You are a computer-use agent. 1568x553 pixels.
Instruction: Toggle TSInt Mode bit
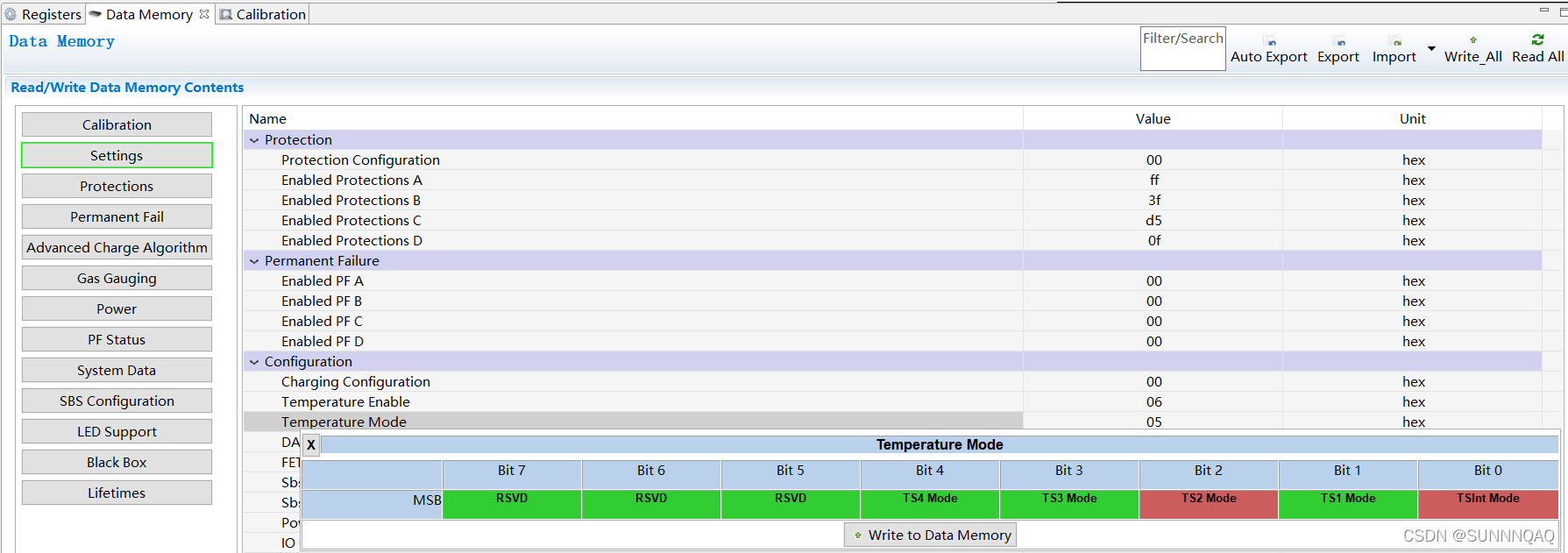(x=1488, y=504)
